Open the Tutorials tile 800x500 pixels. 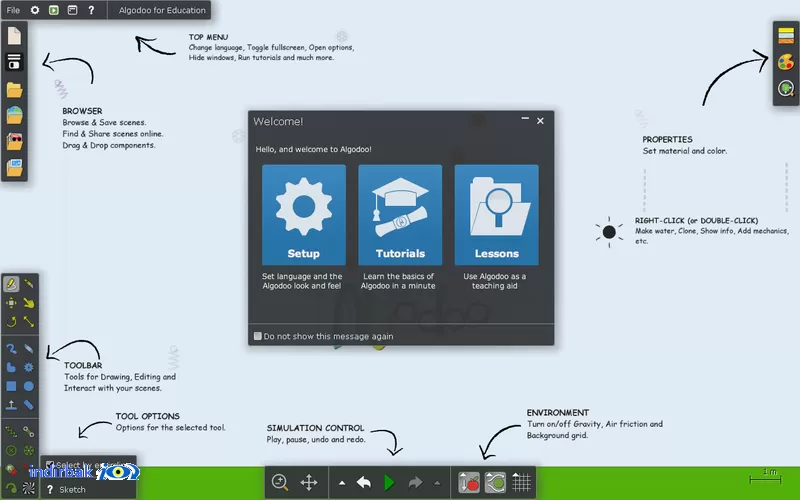[400, 215]
